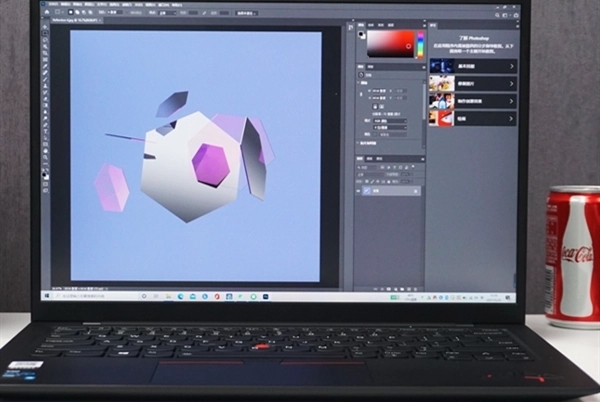Expand the first Learn tutorial chevron
Viewport: 600px width, 402px height.
(x=511, y=66)
